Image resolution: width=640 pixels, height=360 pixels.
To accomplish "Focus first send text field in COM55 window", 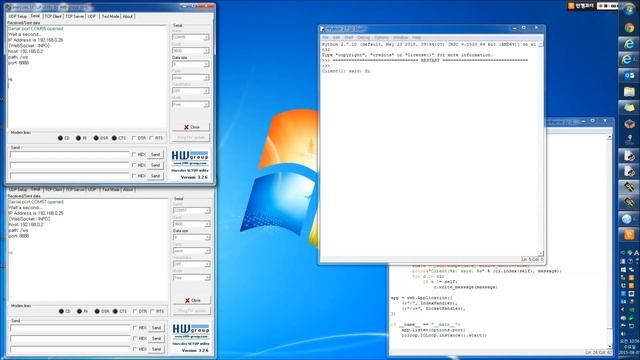I will tap(69, 155).
